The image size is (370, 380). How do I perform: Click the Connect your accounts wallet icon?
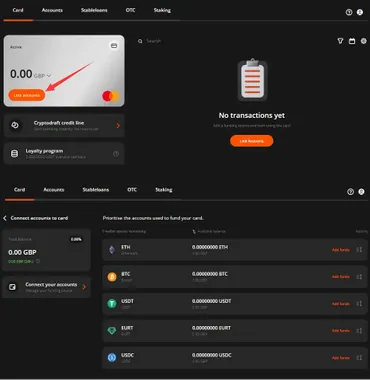12,287
